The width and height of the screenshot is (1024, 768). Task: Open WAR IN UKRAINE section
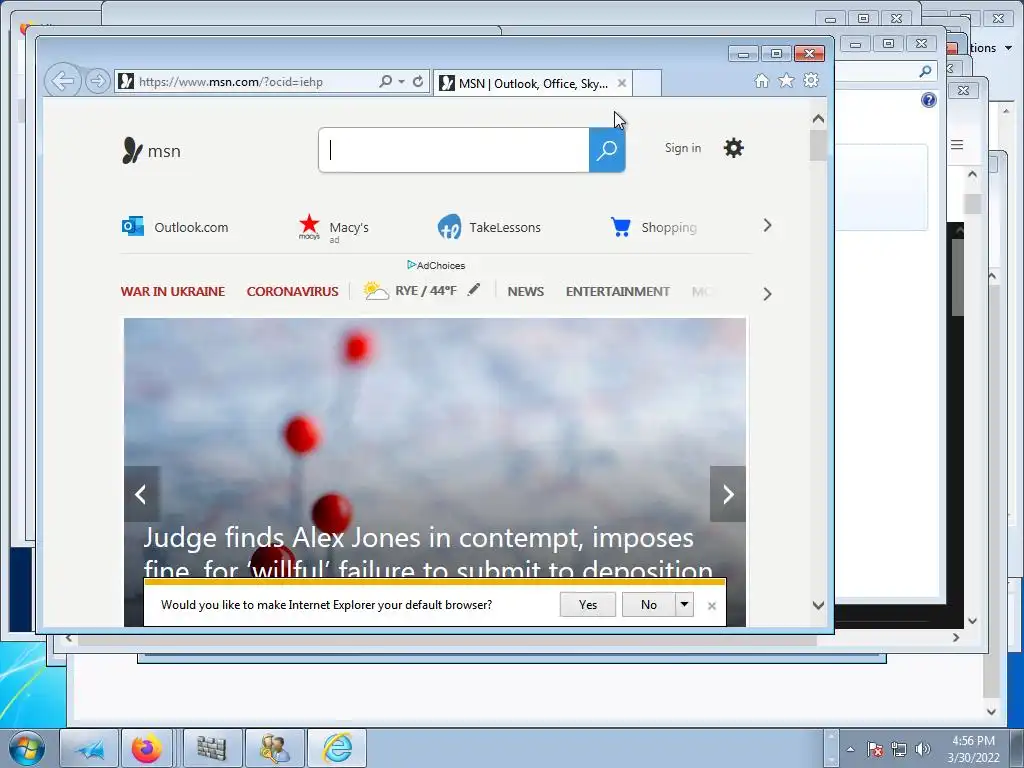pos(172,291)
